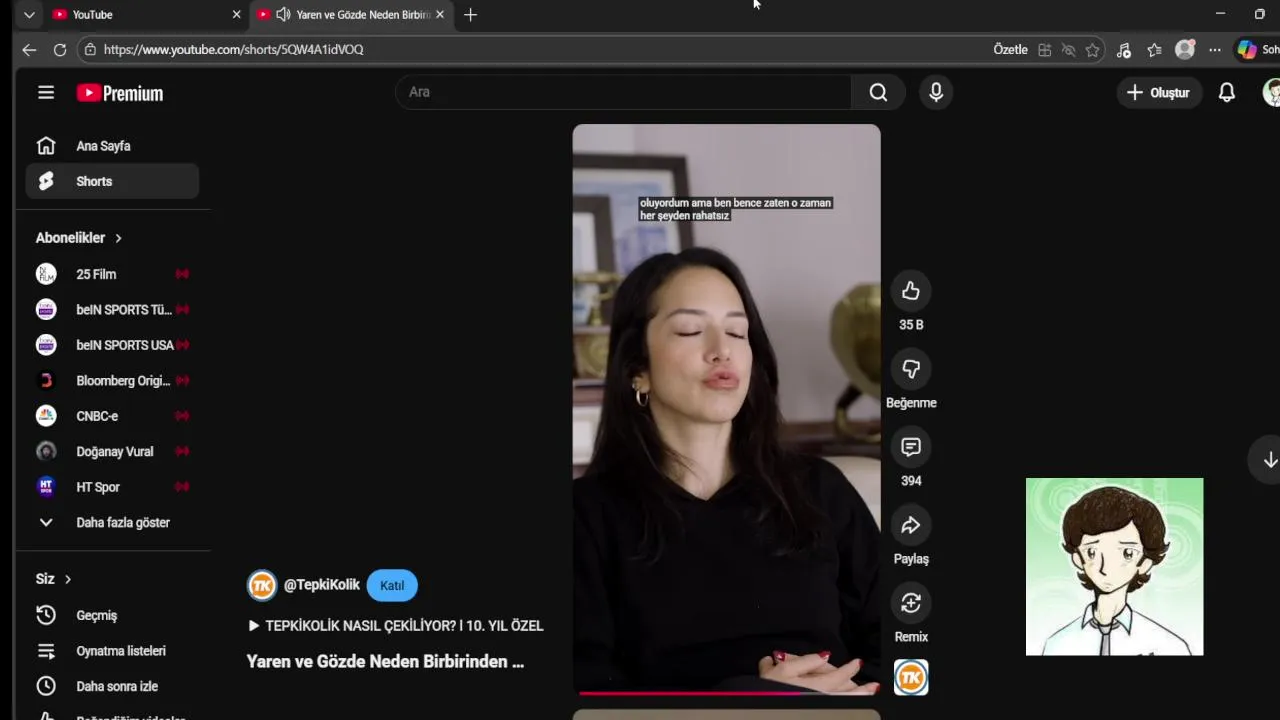Open Doğanay Vural subscription
Image resolution: width=1280 pixels, height=720 pixels.
pos(112,451)
